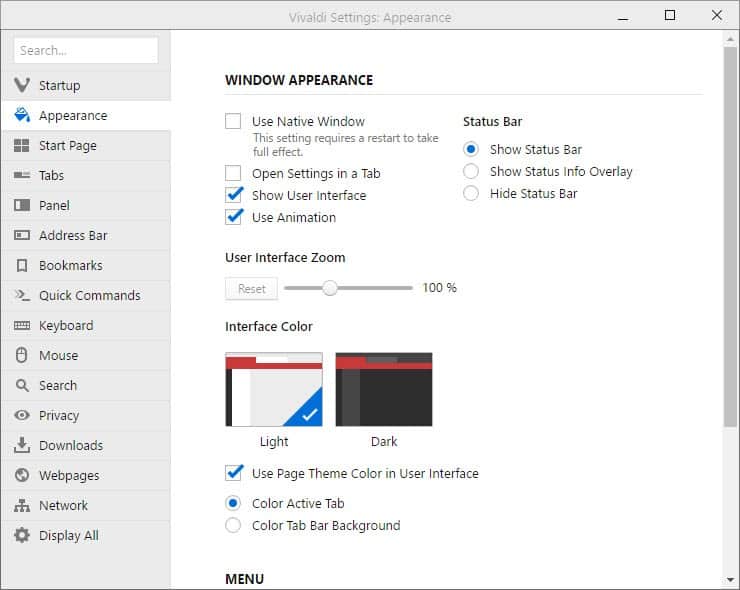Image resolution: width=740 pixels, height=590 pixels.
Task: Click the Start Page grid icon
Action: [21, 145]
